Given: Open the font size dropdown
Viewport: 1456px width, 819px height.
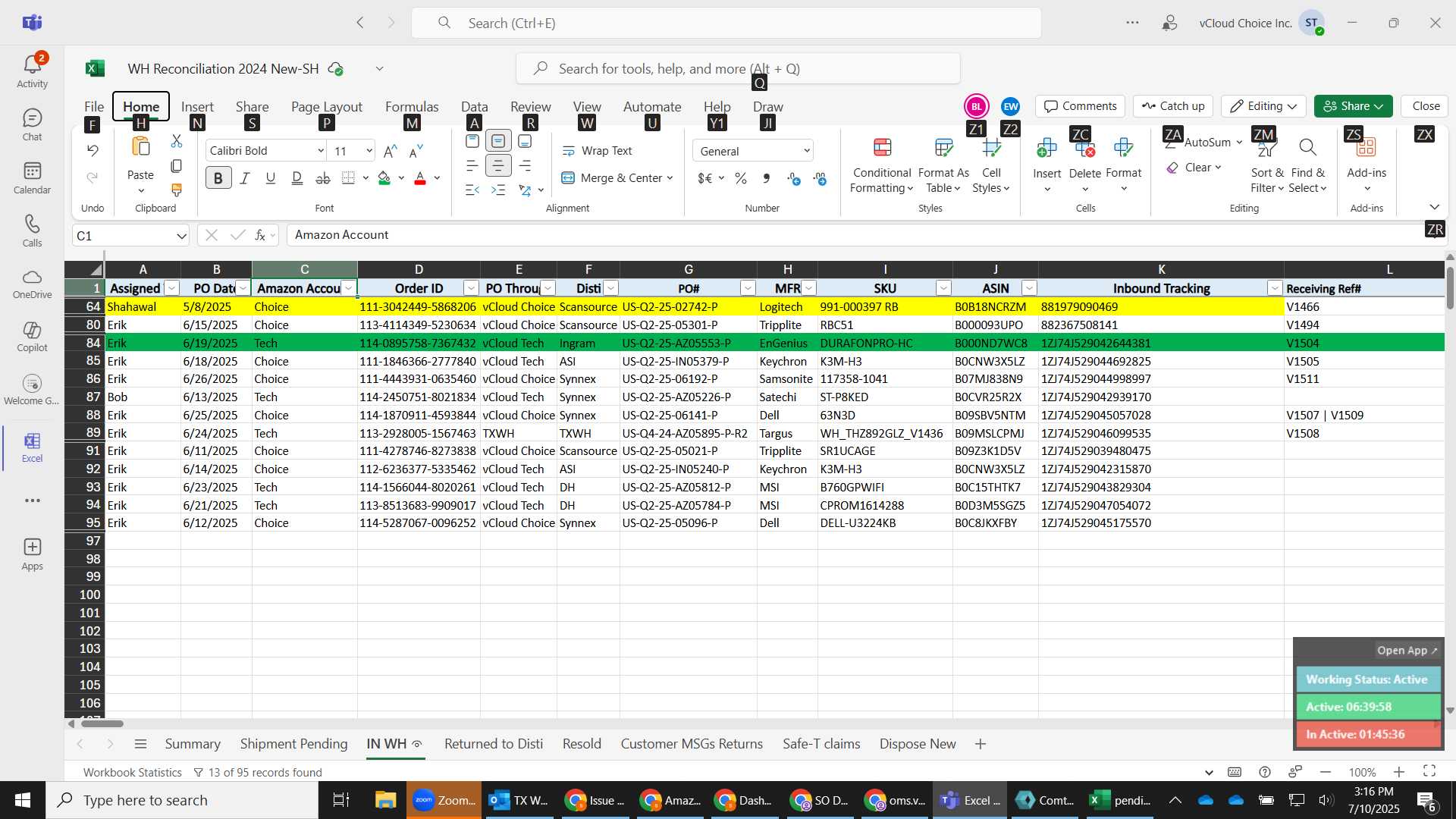Looking at the screenshot, I should [x=369, y=151].
